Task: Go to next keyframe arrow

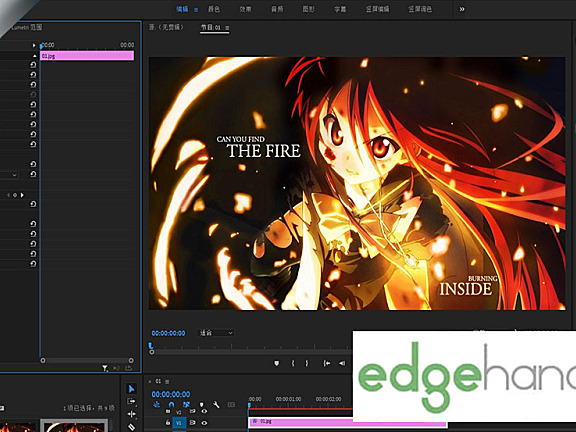Action: pos(22,195)
